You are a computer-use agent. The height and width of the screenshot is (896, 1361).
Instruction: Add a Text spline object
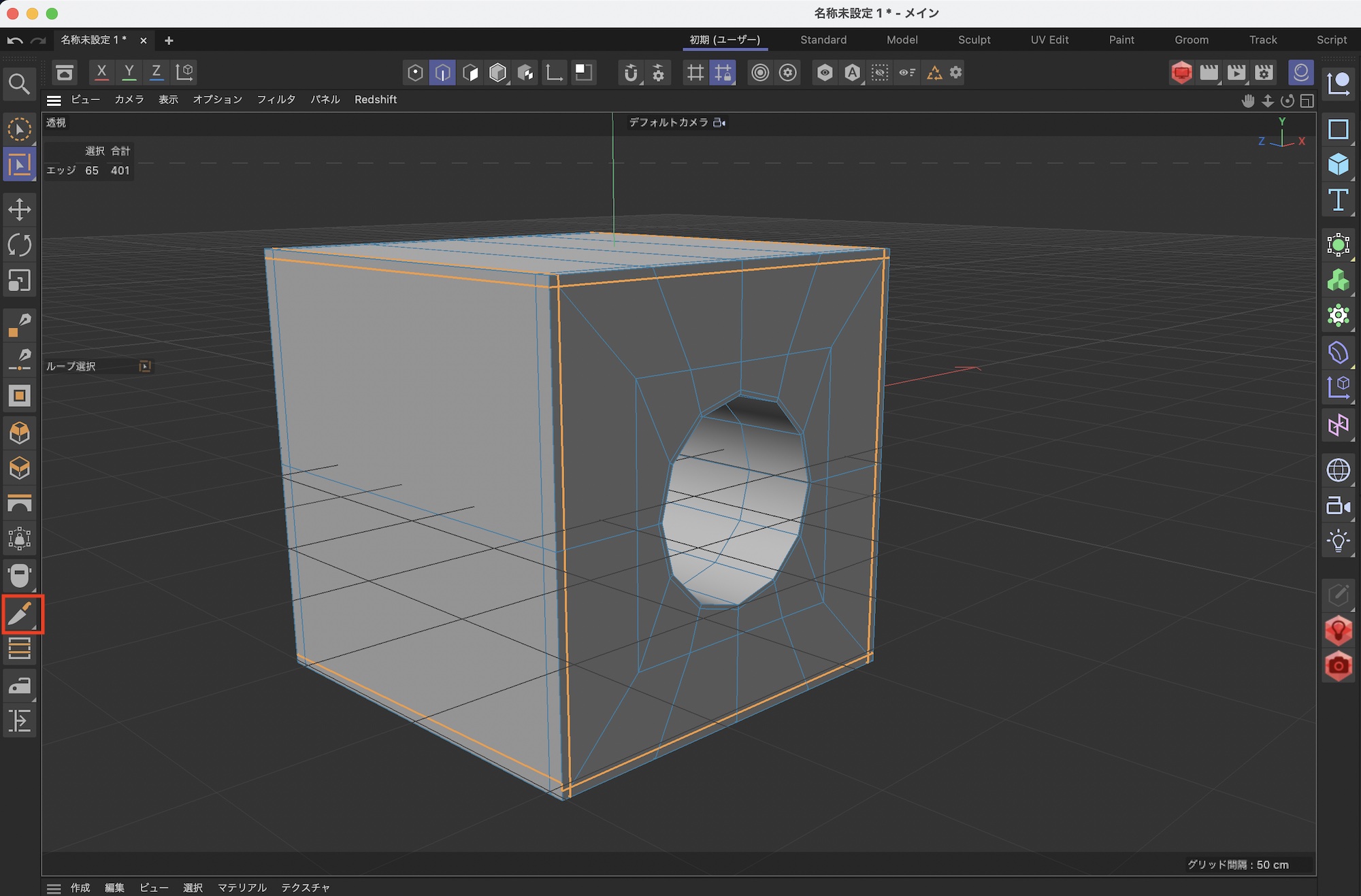click(x=1338, y=200)
